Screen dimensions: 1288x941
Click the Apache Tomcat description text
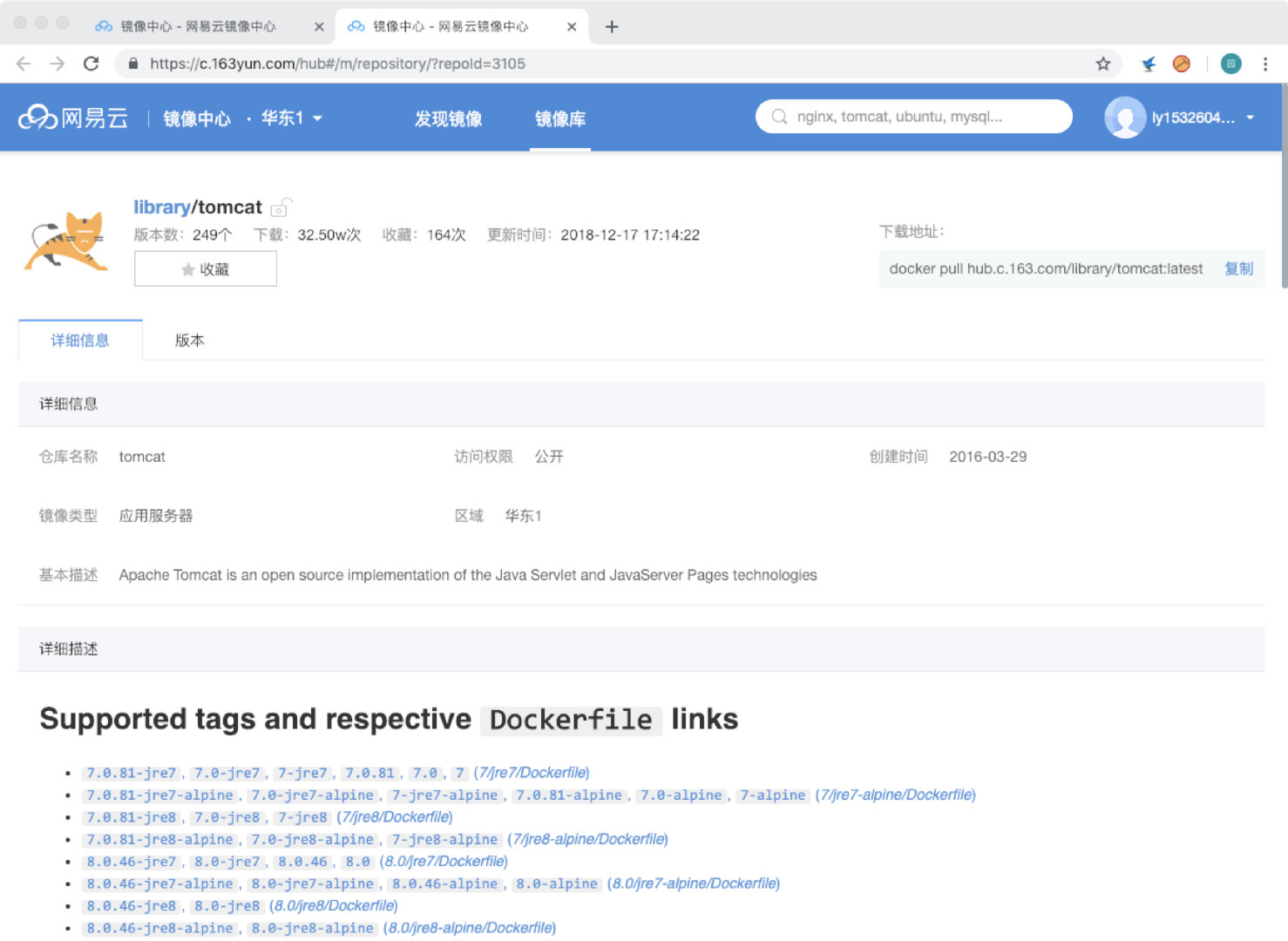click(468, 575)
